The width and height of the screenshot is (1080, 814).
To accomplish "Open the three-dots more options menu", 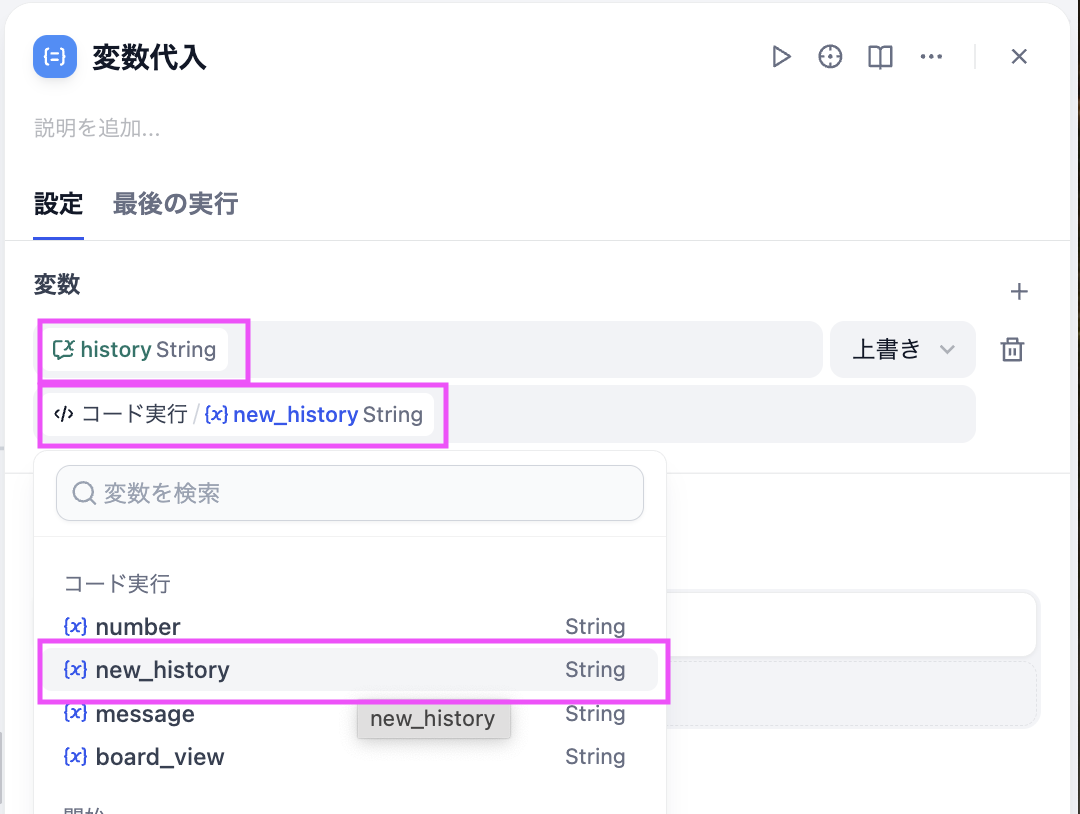I will click(x=931, y=57).
